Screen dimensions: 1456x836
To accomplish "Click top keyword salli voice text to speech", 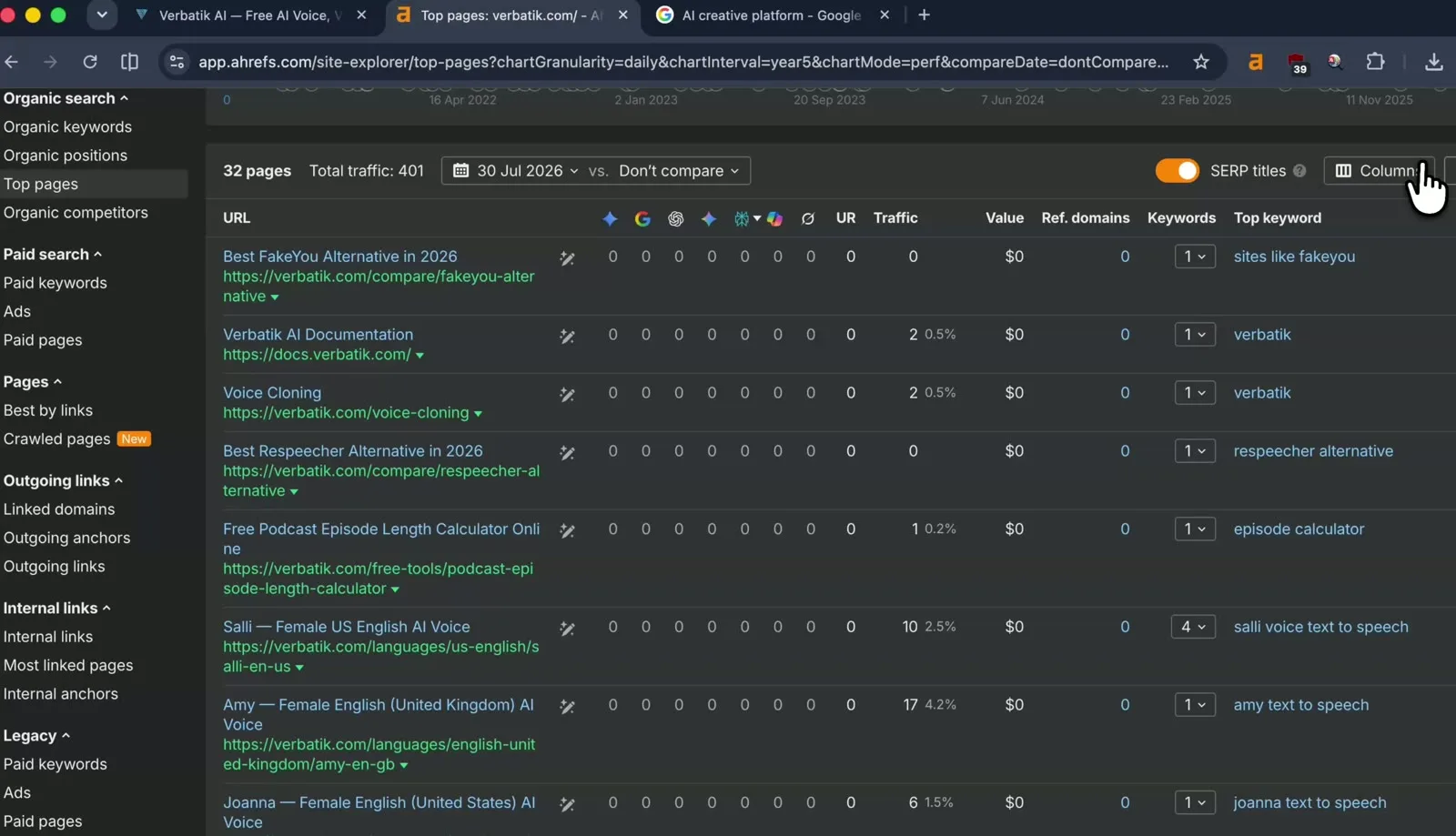I will 1320,627.
